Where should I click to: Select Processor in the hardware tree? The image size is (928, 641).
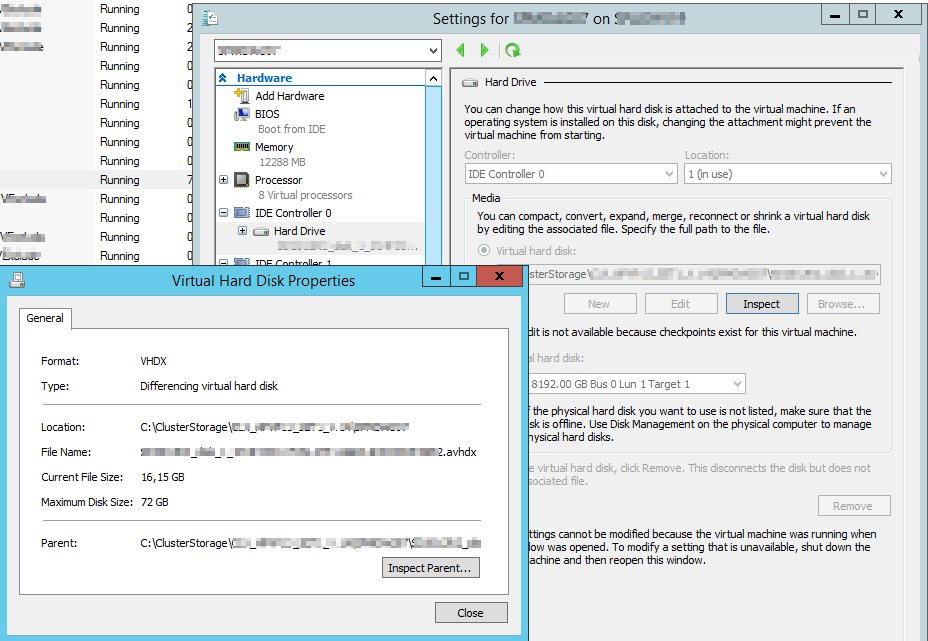pos(278,180)
